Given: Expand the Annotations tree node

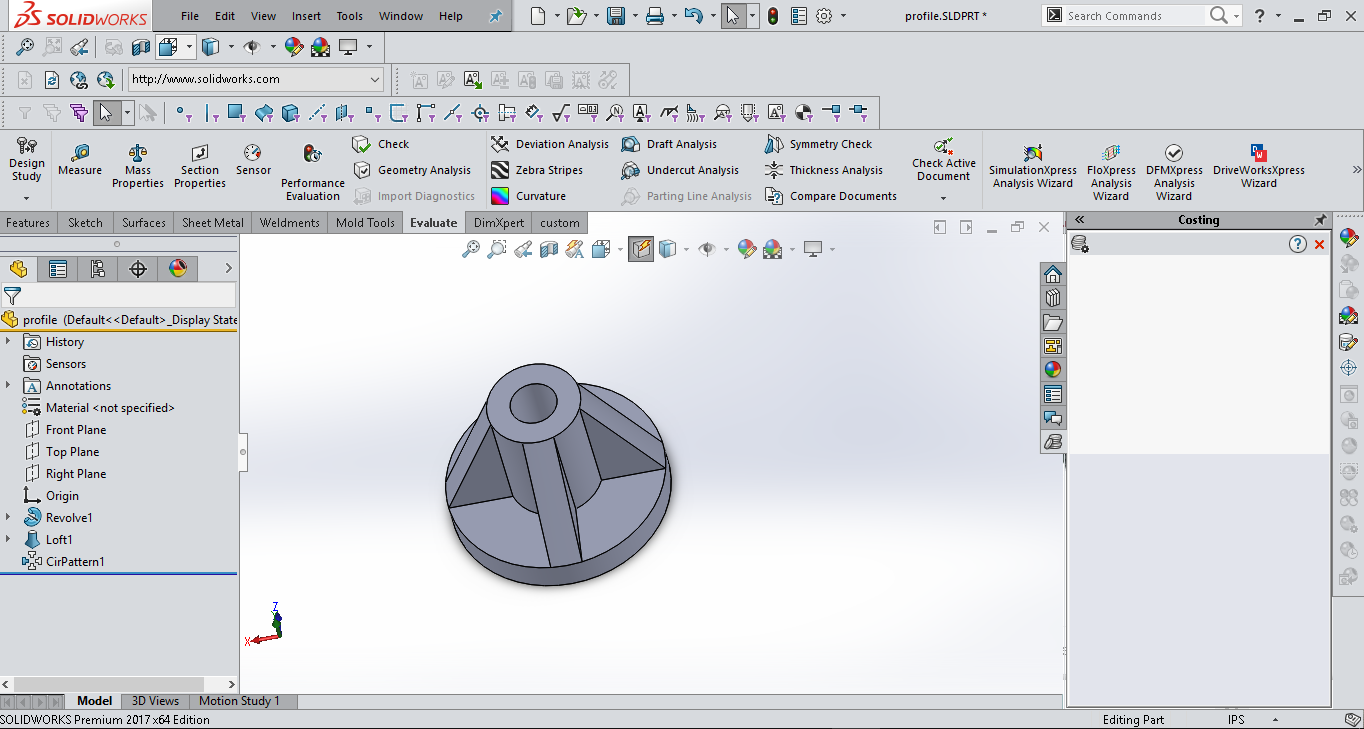Looking at the screenshot, I should click(x=8, y=386).
